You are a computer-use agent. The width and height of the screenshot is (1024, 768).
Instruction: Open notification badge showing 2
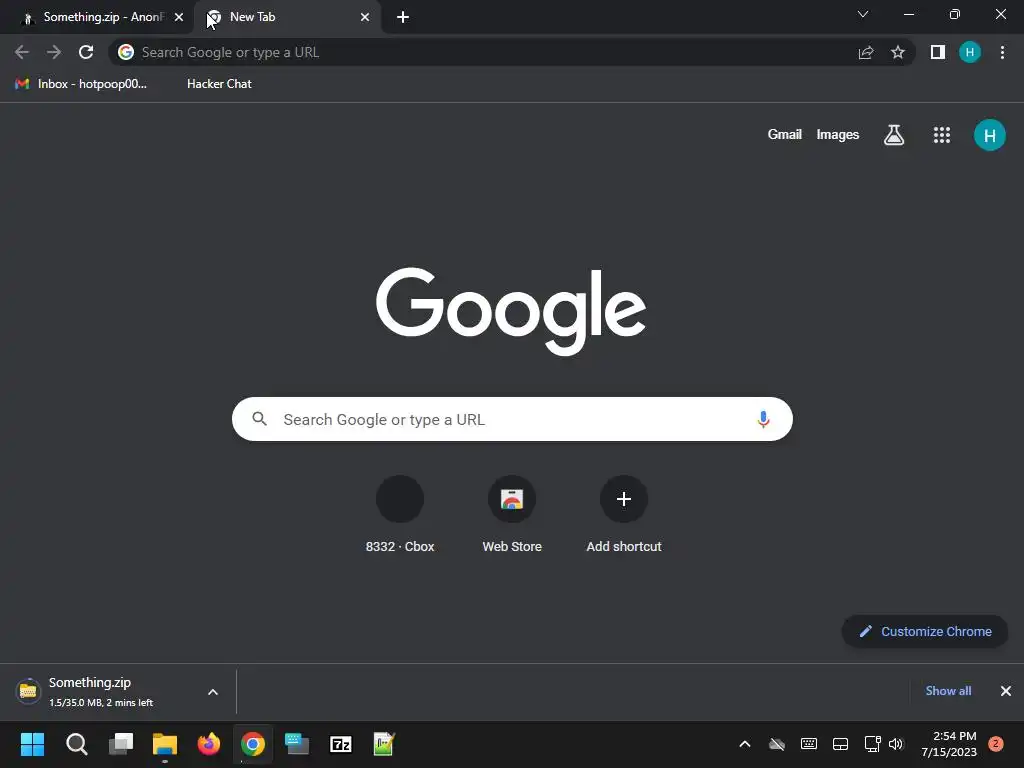(x=996, y=744)
